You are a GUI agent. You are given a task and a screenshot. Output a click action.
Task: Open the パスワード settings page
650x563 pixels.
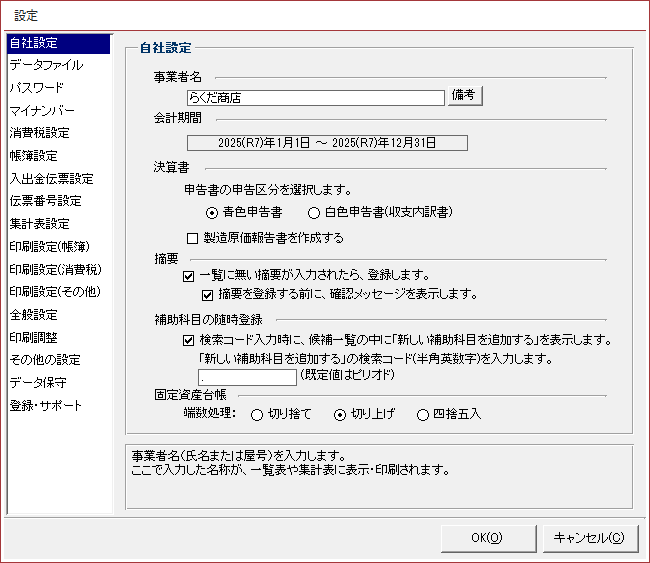(x=37, y=88)
